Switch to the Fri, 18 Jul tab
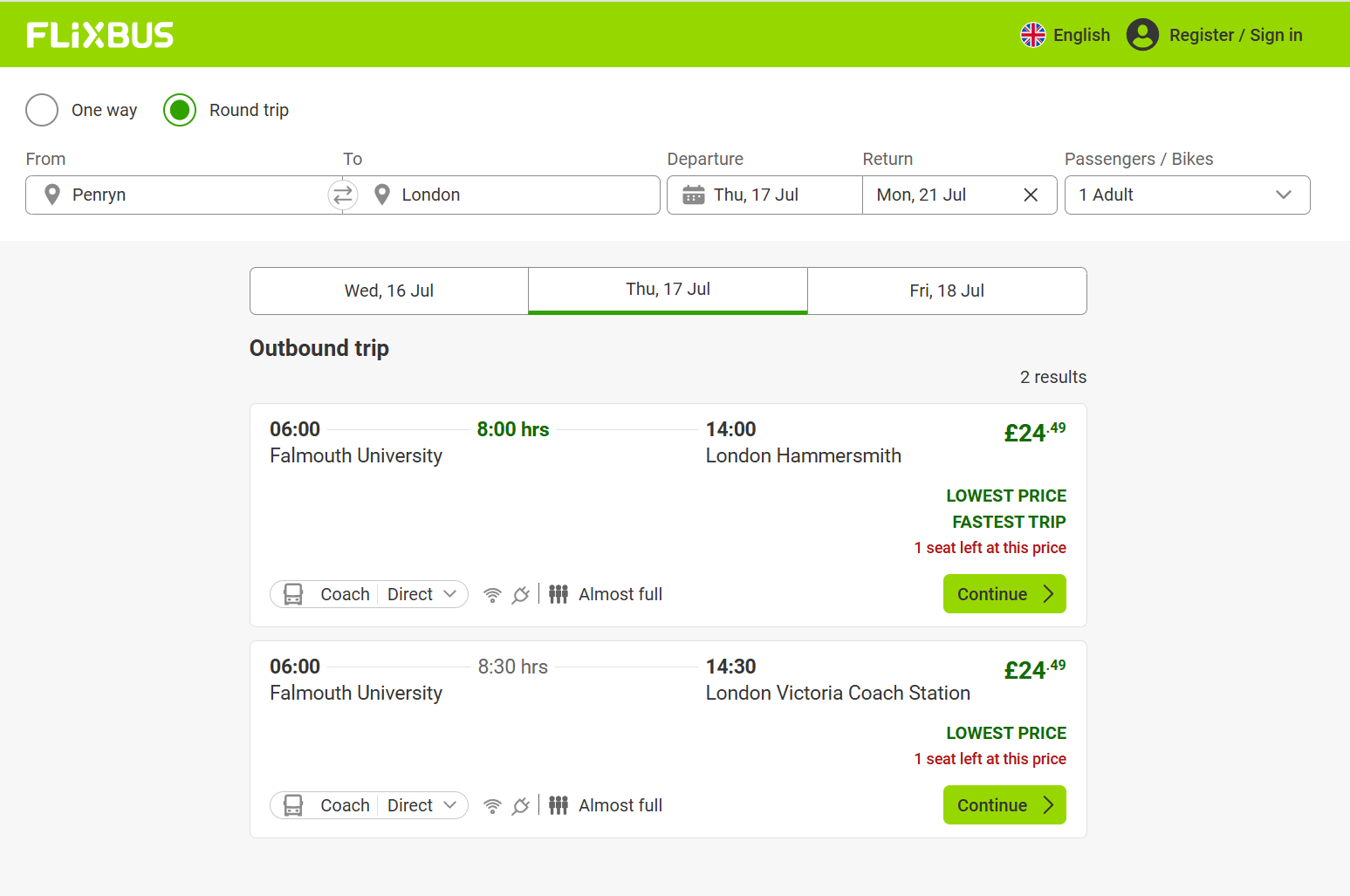The image size is (1350, 896). pos(947,291)
